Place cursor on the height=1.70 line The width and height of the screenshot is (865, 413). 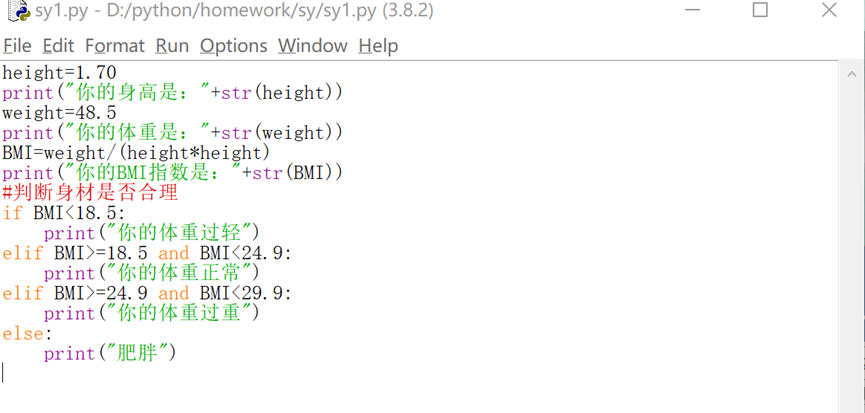click(x=59, y=72)
